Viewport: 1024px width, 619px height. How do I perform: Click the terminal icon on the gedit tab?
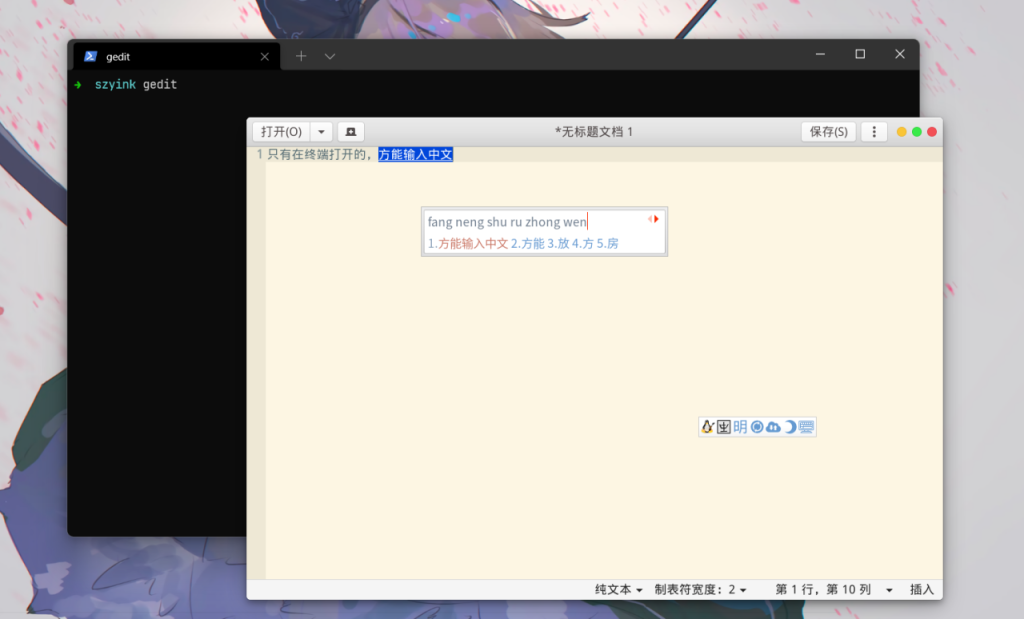coord(91,57)
